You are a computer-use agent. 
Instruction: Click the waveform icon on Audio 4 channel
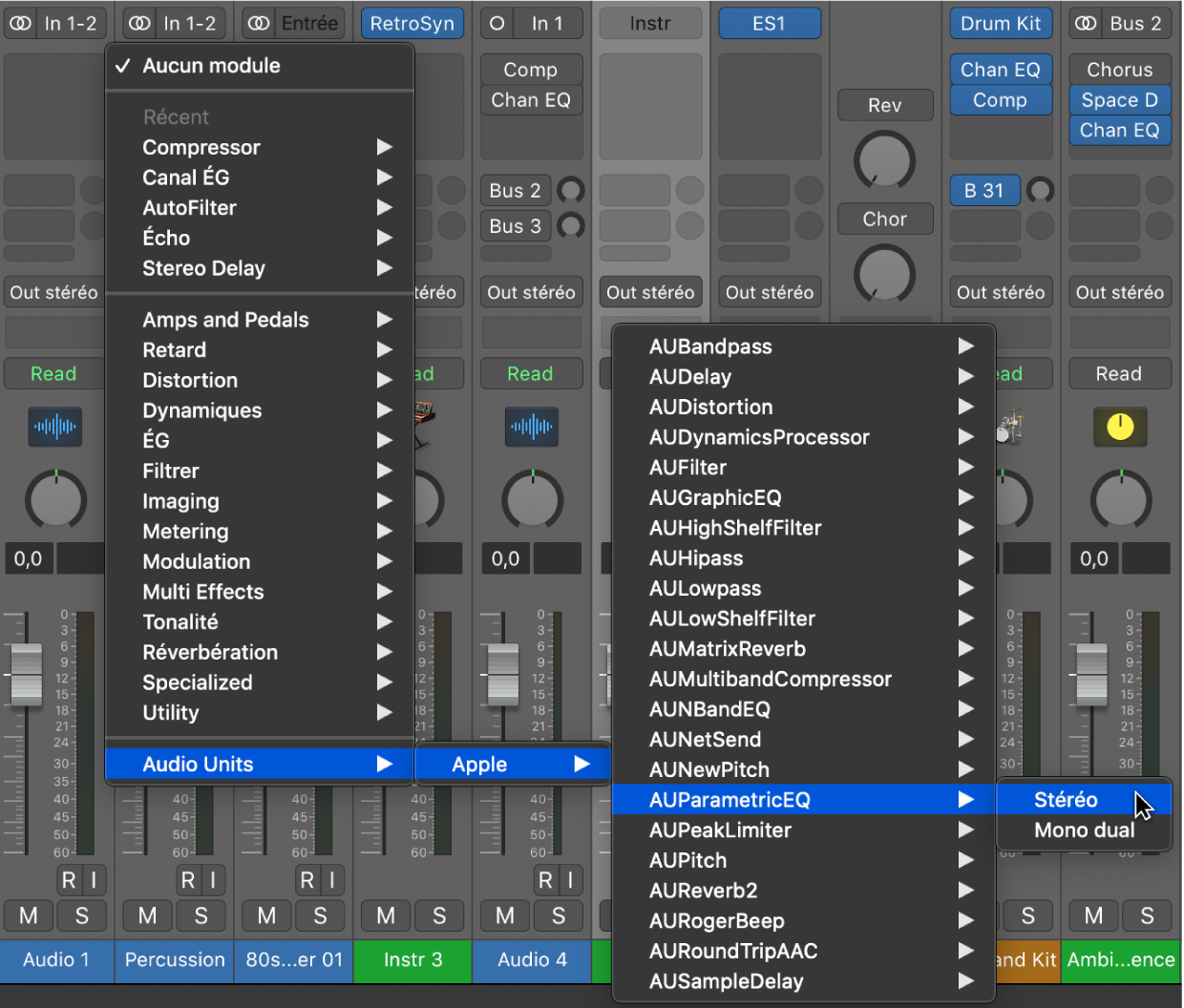(532, 428)
